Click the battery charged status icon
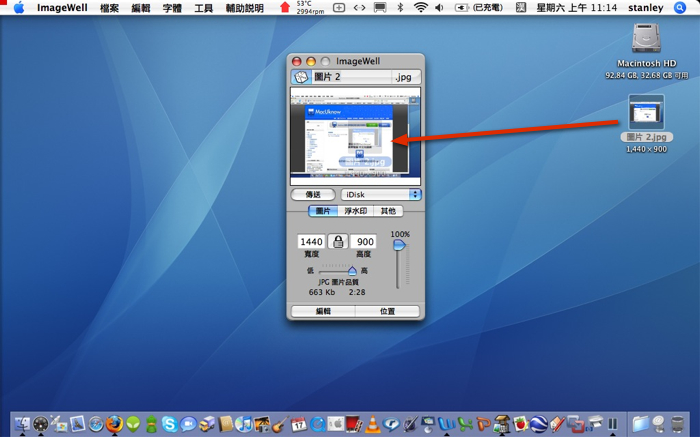 (479, 8)
